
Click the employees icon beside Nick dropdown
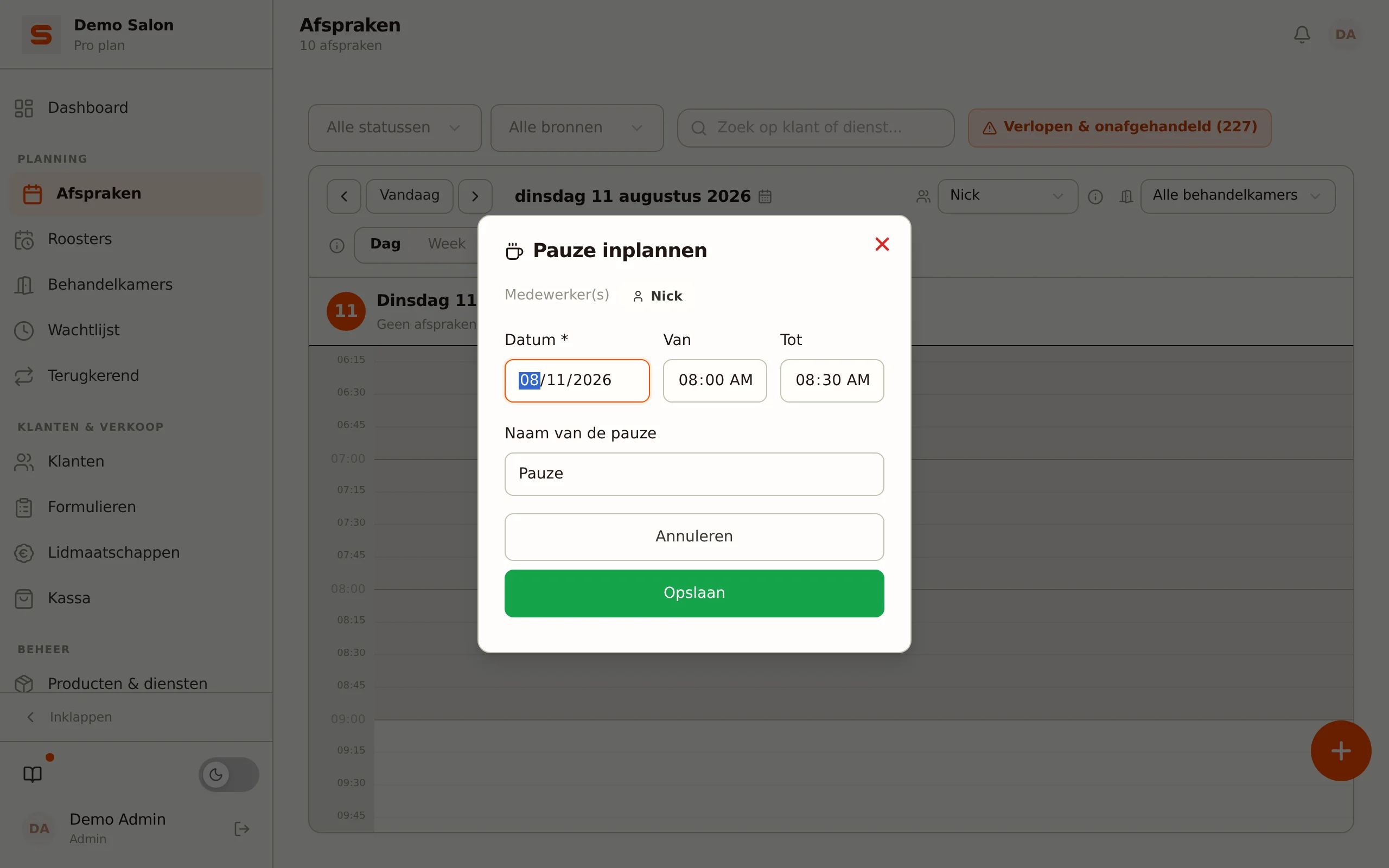pyautogui.click(x=923, y=197)
